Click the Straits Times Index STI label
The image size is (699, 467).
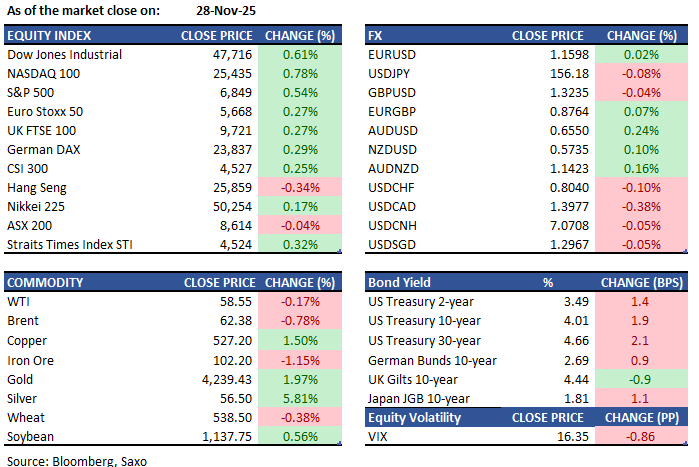click(72, 245)
